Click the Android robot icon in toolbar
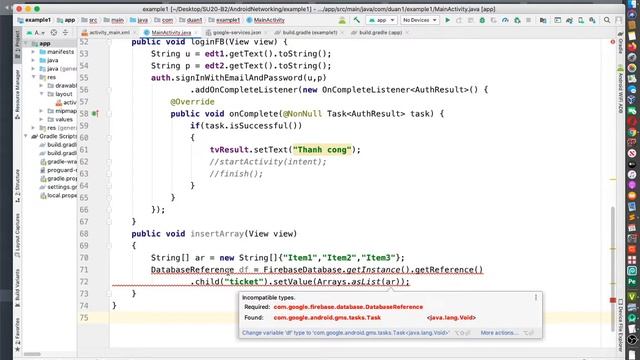The image size is (640, 360). point(342,20)
